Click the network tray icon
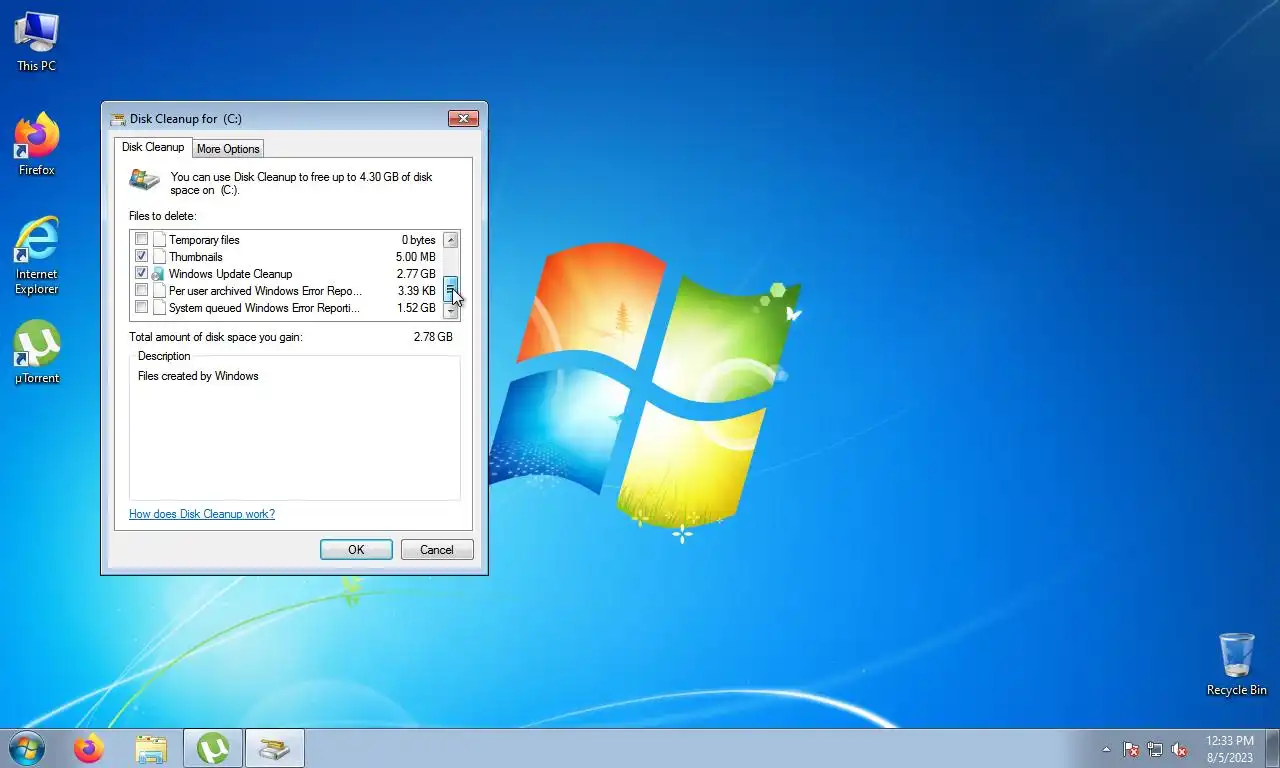 [1155, 749]
